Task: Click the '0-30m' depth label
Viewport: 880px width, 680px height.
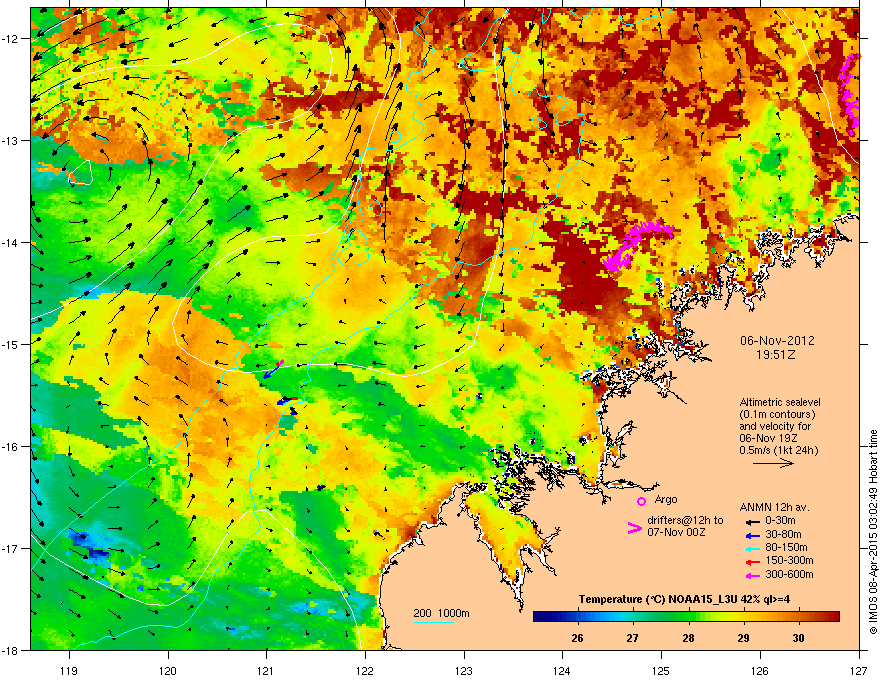Action: tap(781, 521)
